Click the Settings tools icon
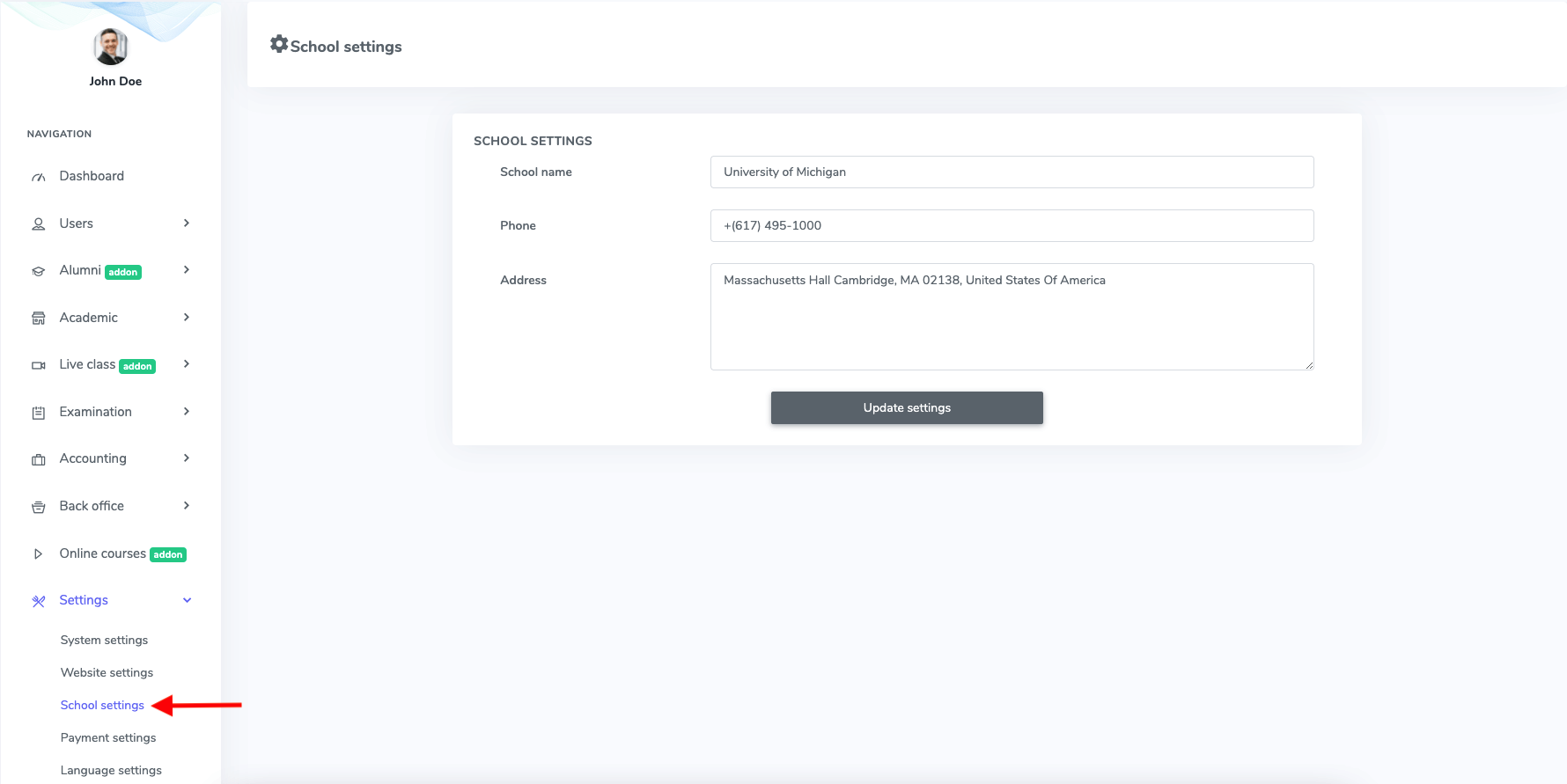Image resolution: width=1567 pixels, height=784 pixels. [39, 601]
